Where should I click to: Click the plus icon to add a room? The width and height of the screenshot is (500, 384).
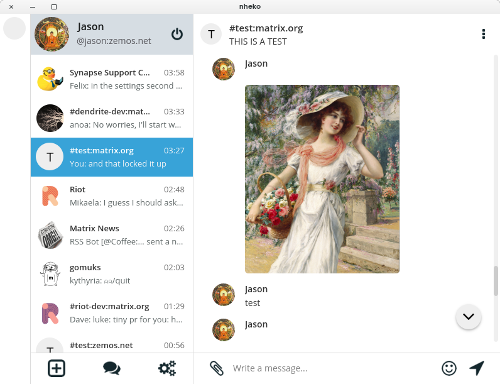[56, 368]
